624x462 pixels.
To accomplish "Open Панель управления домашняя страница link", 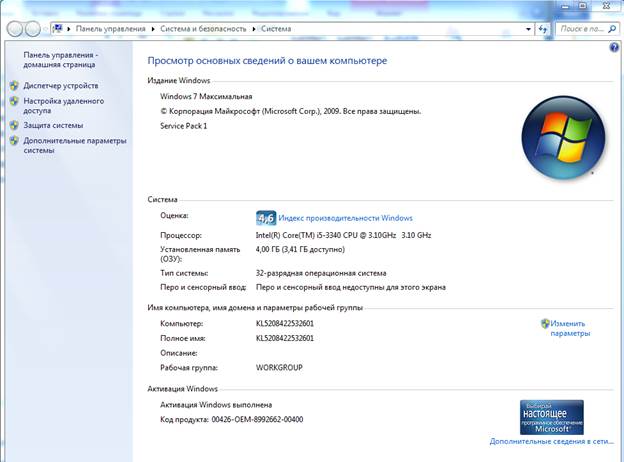I will [x=60, y=60].
